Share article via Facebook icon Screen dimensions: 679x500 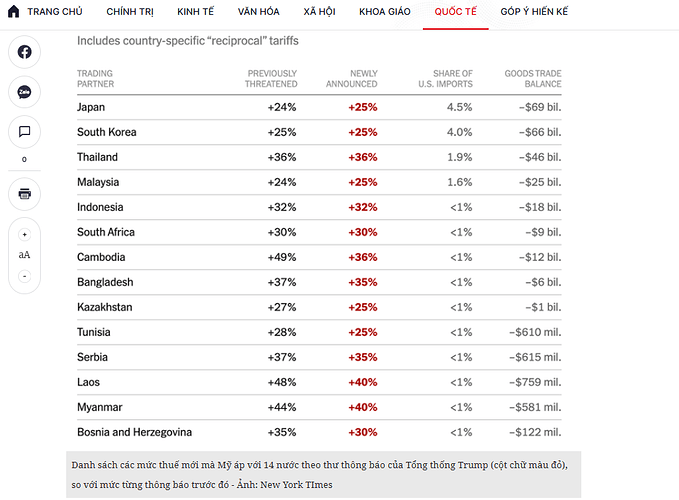click(x=24, y=53)
